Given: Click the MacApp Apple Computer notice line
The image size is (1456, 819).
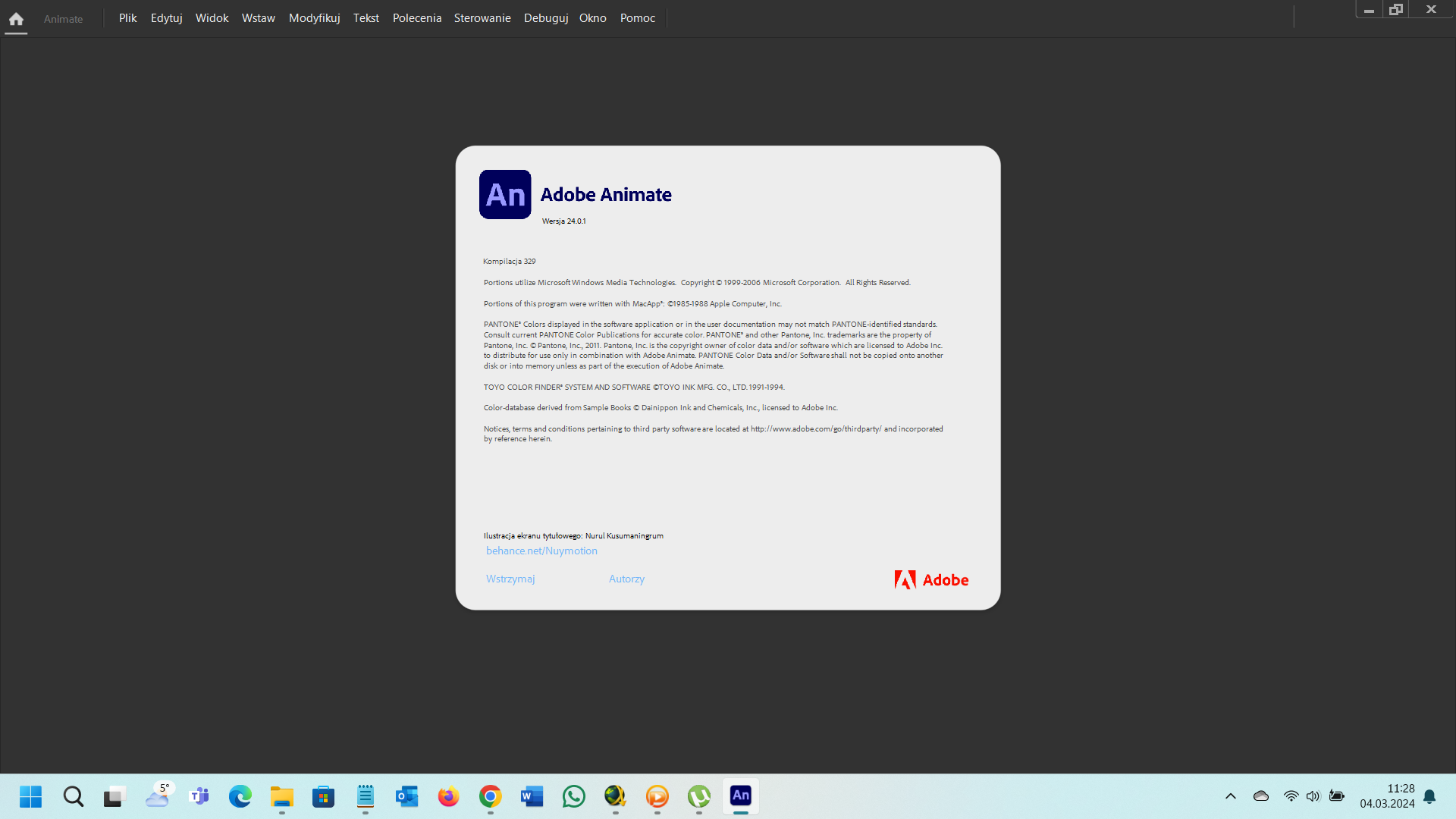Looking at the screenshot, I should click(x=632, y=304).
